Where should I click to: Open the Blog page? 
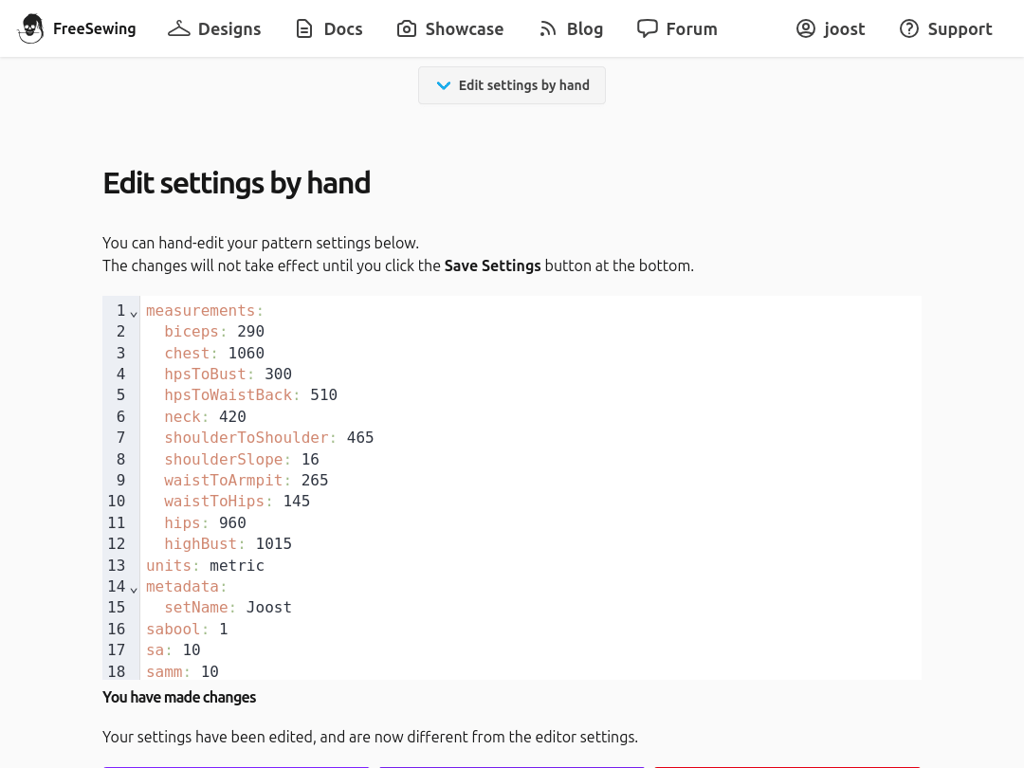[x=571, y=29]
